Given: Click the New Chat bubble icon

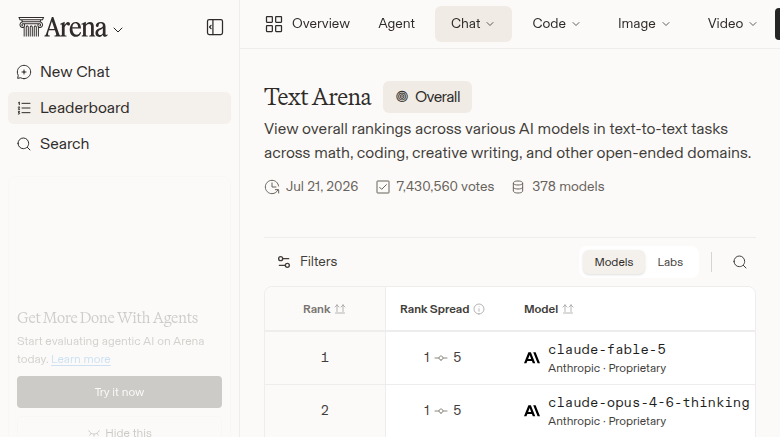Looking at the screenshot, I should (x=24, y=72).
